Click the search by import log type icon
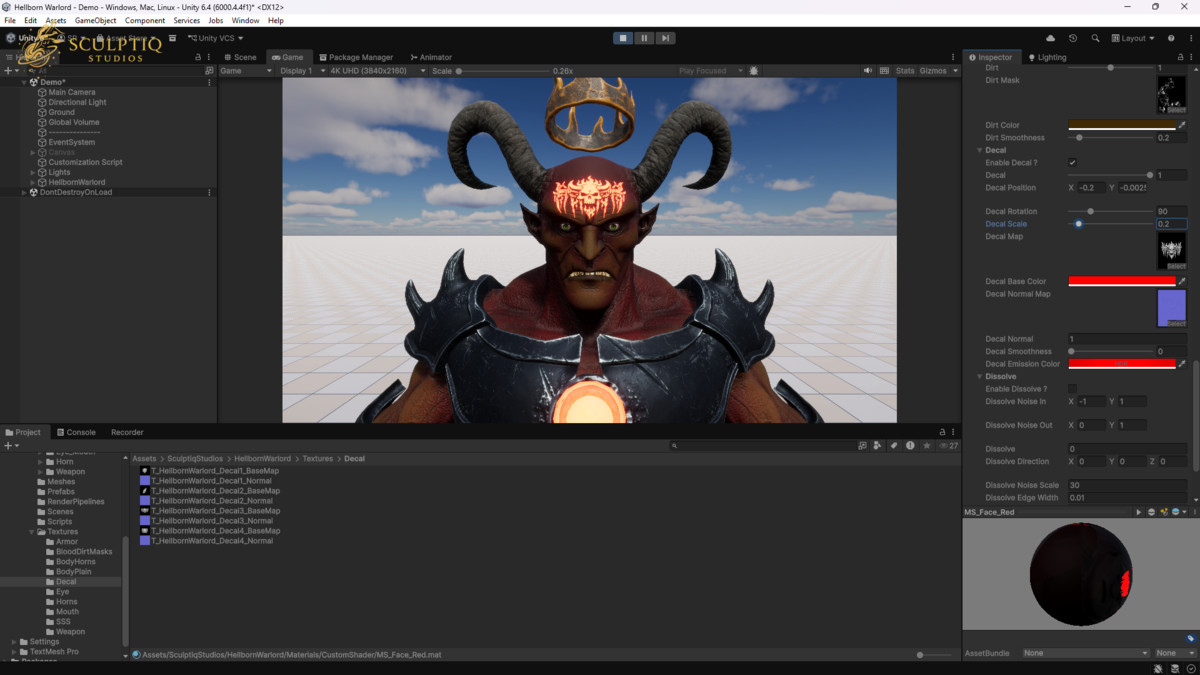1200x675 pixels. click(x=910, y=445)
